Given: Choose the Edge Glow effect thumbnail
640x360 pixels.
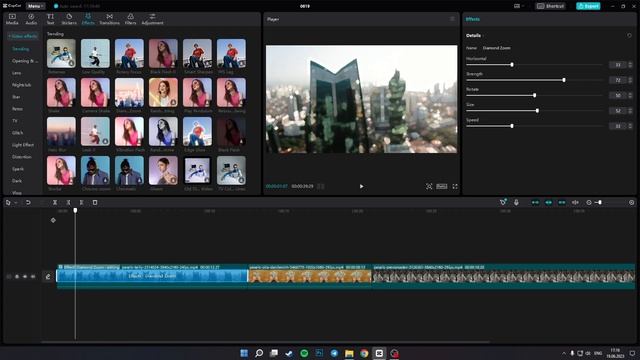Looking at the screenshot, I should click(x=197, y=131).
